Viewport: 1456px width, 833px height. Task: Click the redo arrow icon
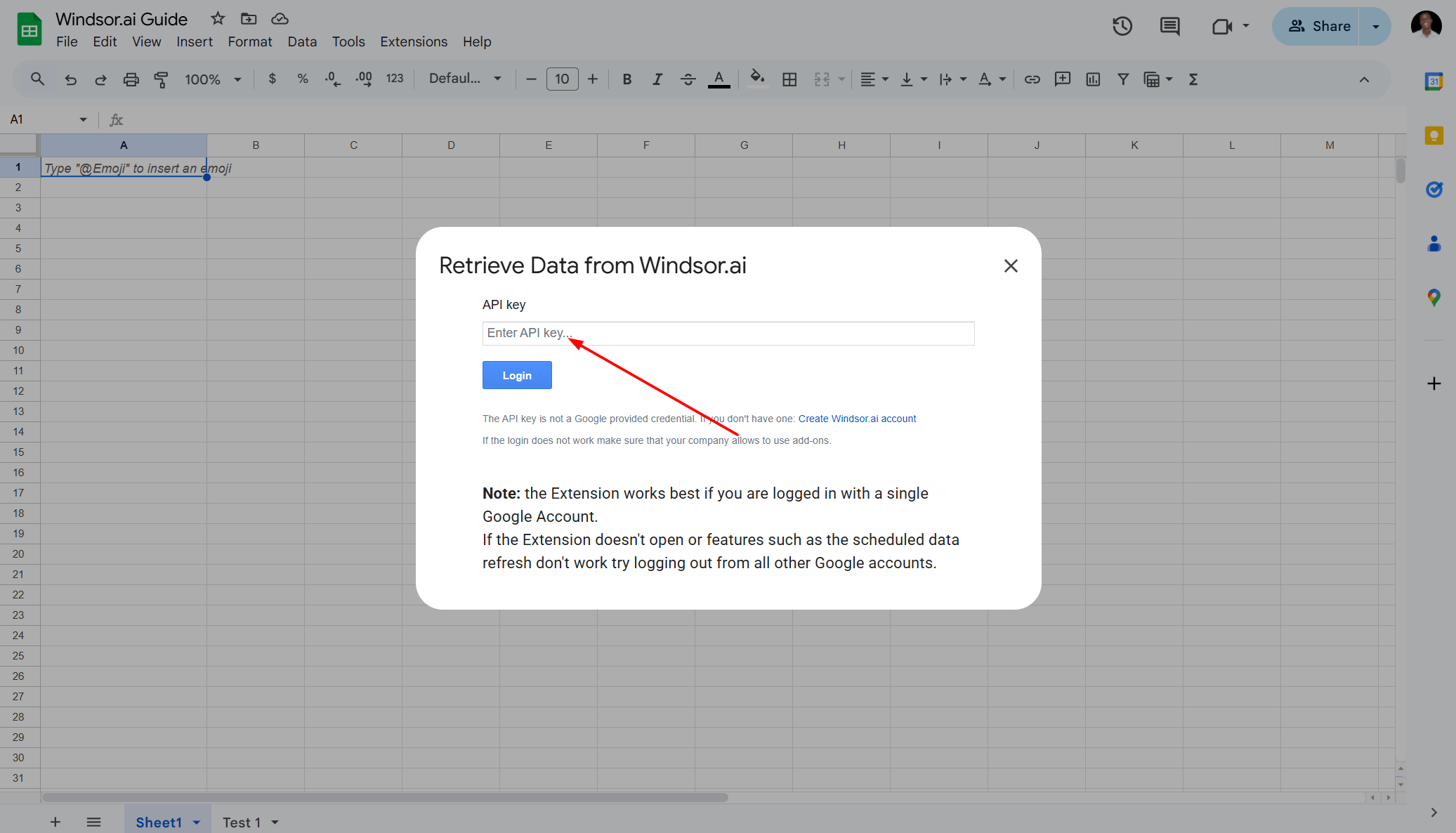[100, 79]
